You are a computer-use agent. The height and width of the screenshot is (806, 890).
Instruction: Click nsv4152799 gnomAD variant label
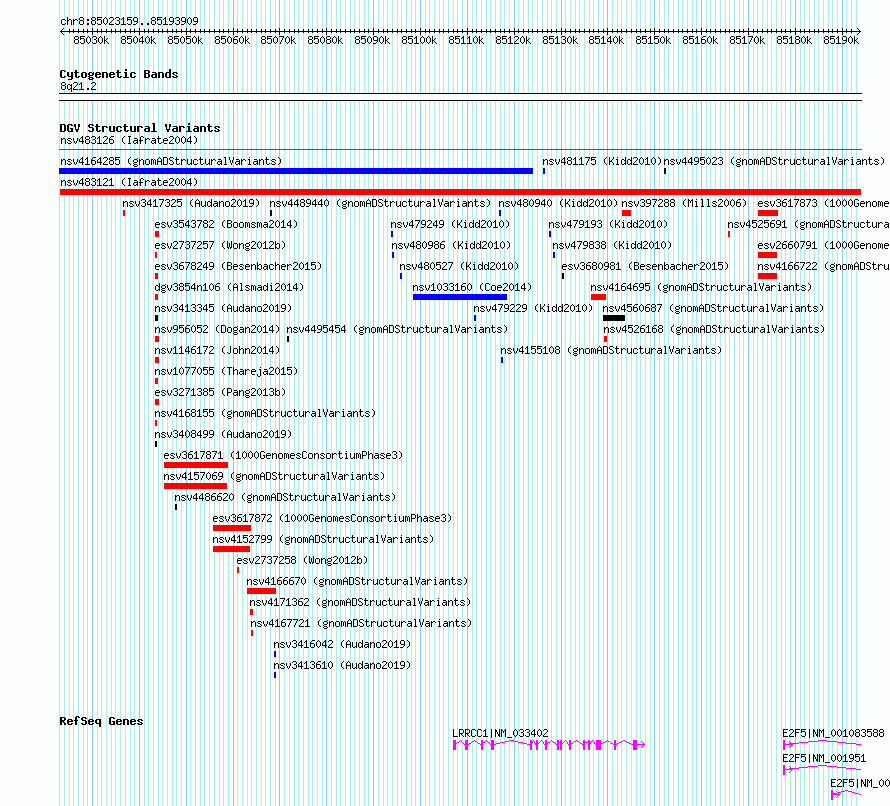pos(323,539)
